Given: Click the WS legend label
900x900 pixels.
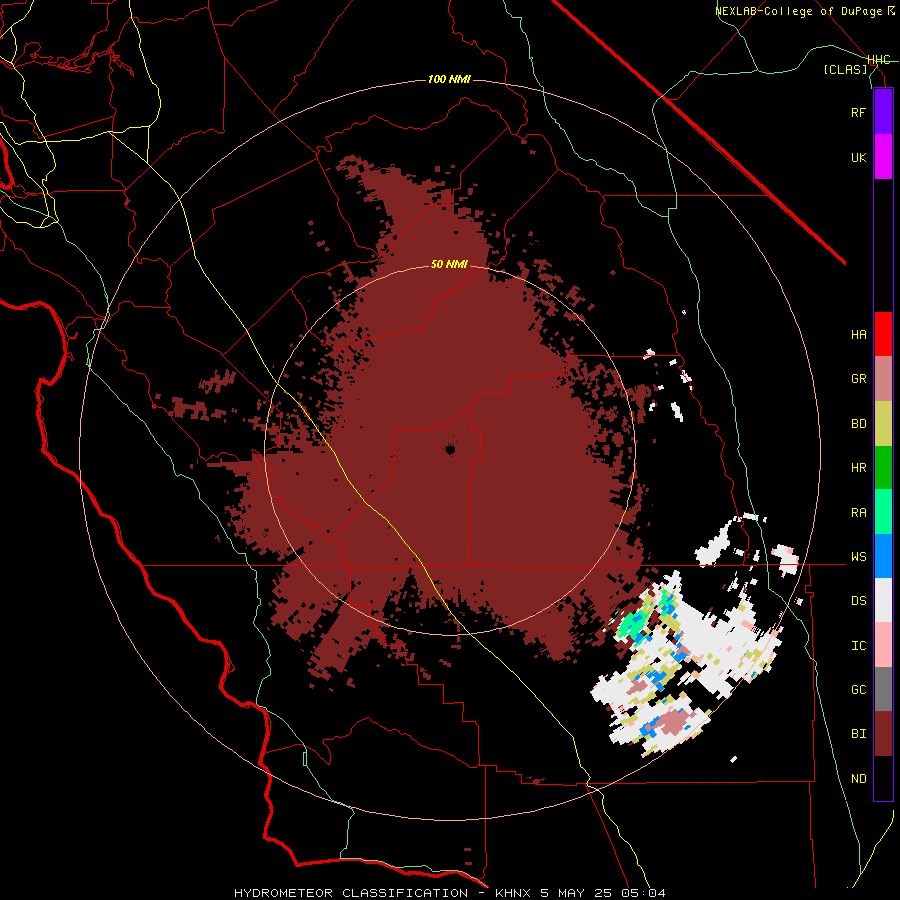Looking at the screenshot, I should (858, 557).
